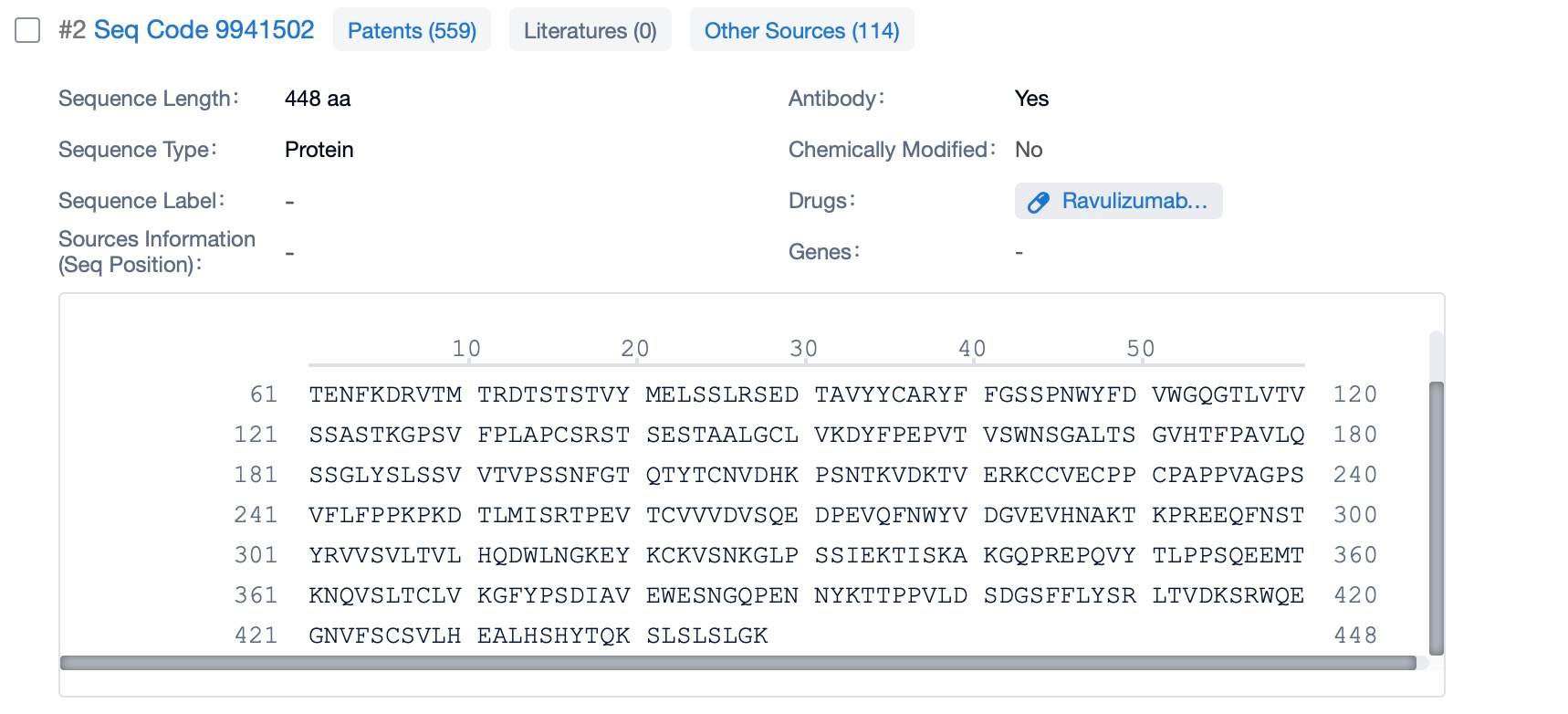Click the pill icon on the Ravulizumab tag
This screenshot has width=1568, height=714.
click(x=1039, y=202)
